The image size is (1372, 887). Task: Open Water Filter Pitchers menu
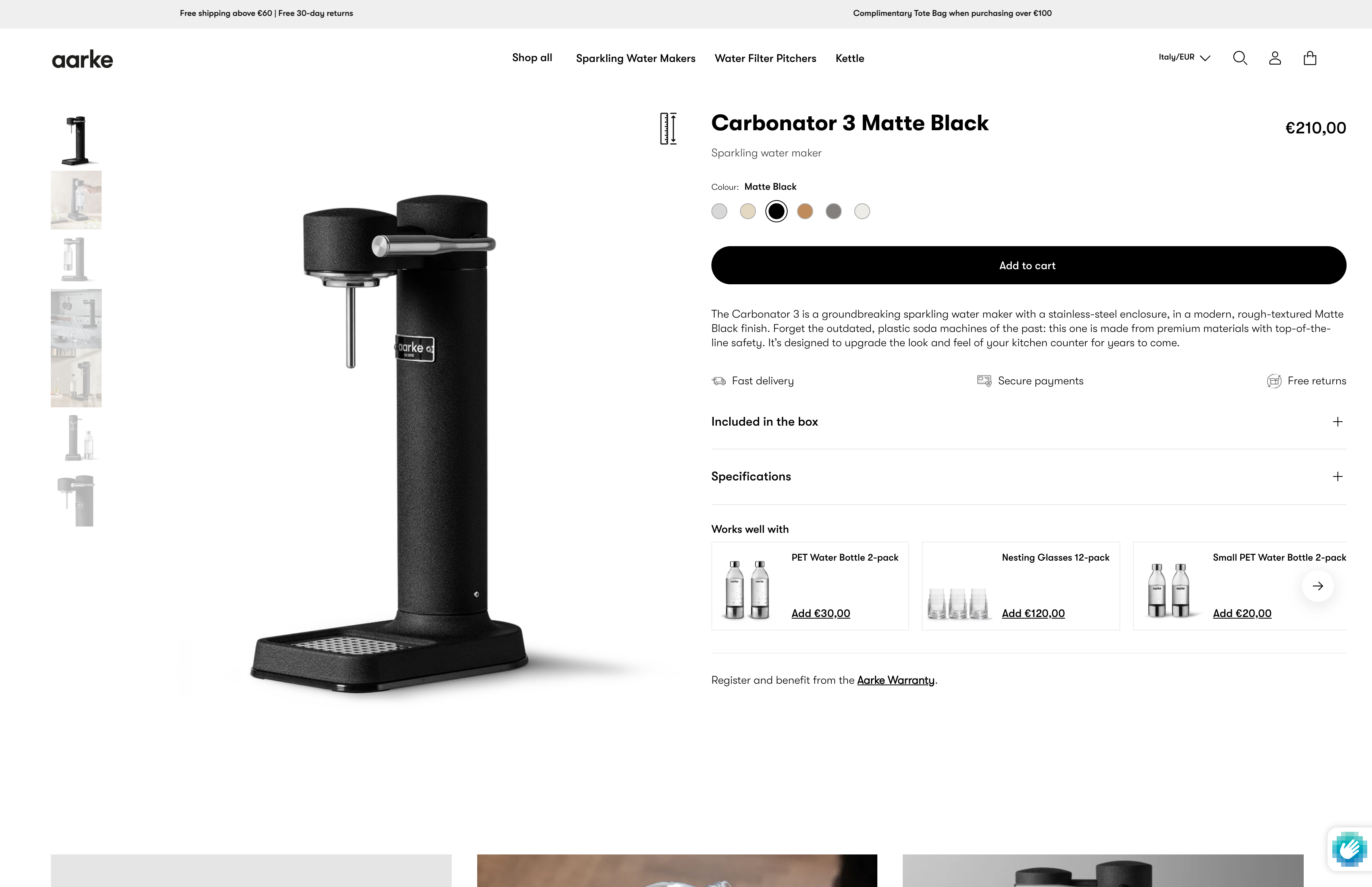(x=765, y=58)
